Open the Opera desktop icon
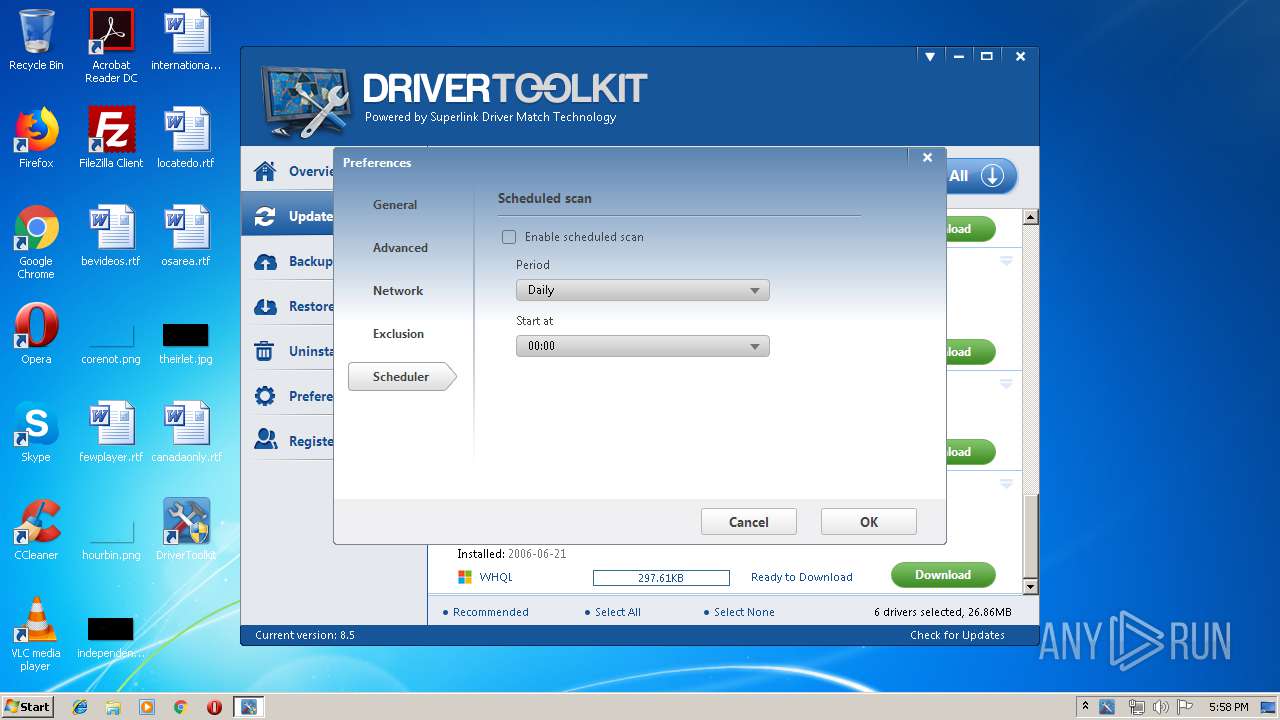Viewport: 1280px width, 720px height. click(x=36, y=334)
